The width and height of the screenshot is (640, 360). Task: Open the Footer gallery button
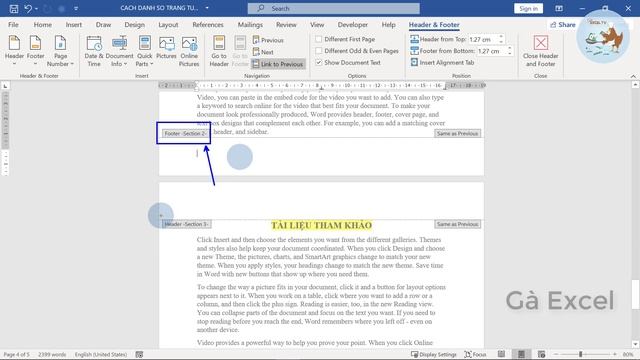tap(36, 51)
